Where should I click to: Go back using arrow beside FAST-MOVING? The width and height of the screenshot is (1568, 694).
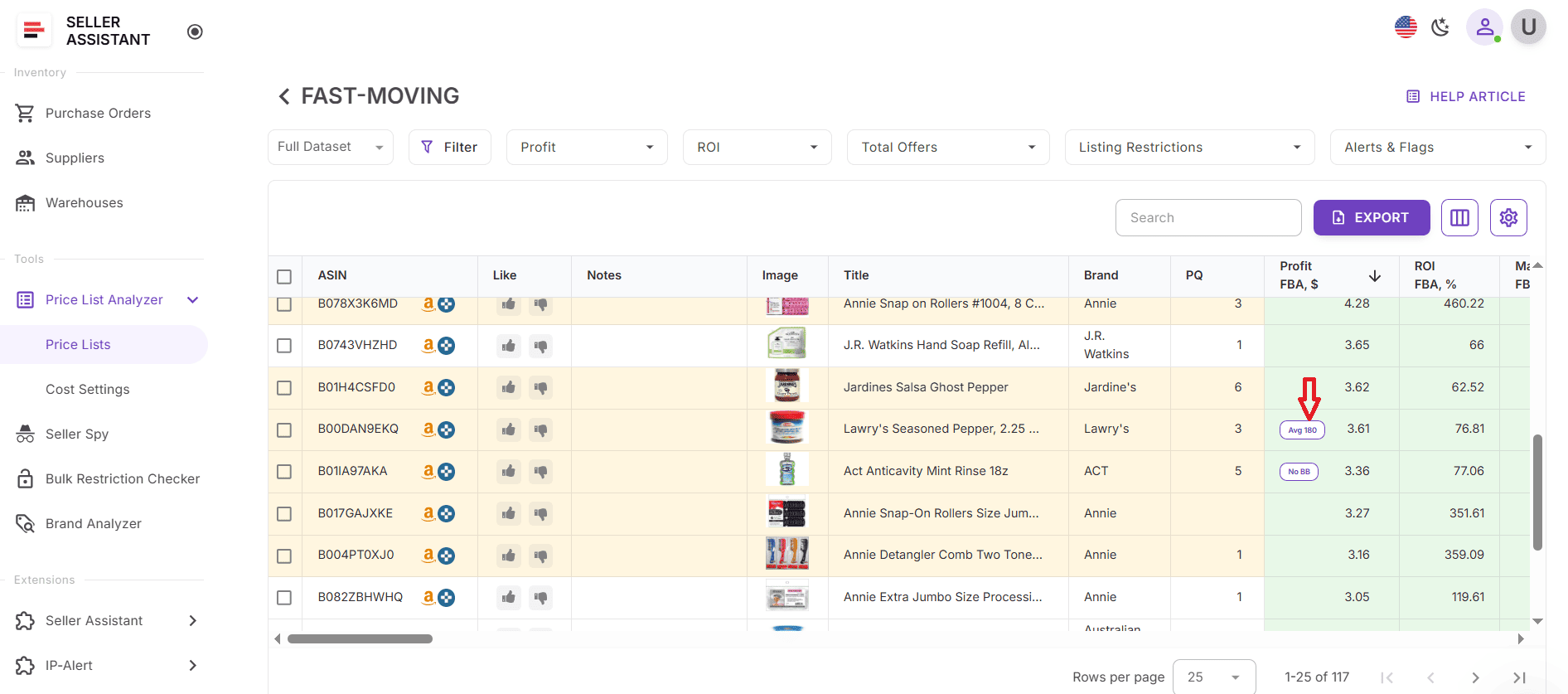point(284,97)
